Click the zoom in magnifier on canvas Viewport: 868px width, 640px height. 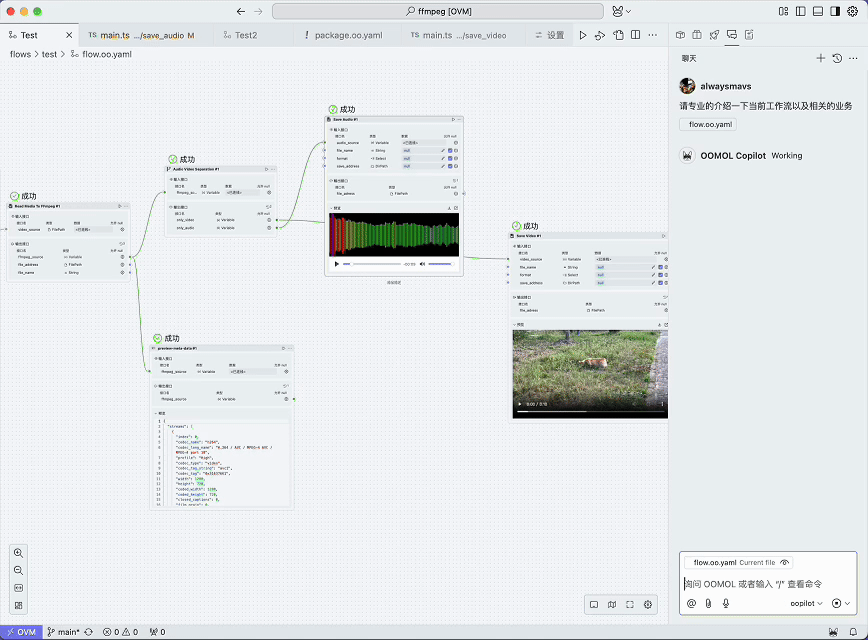click(x=18, y=553)
